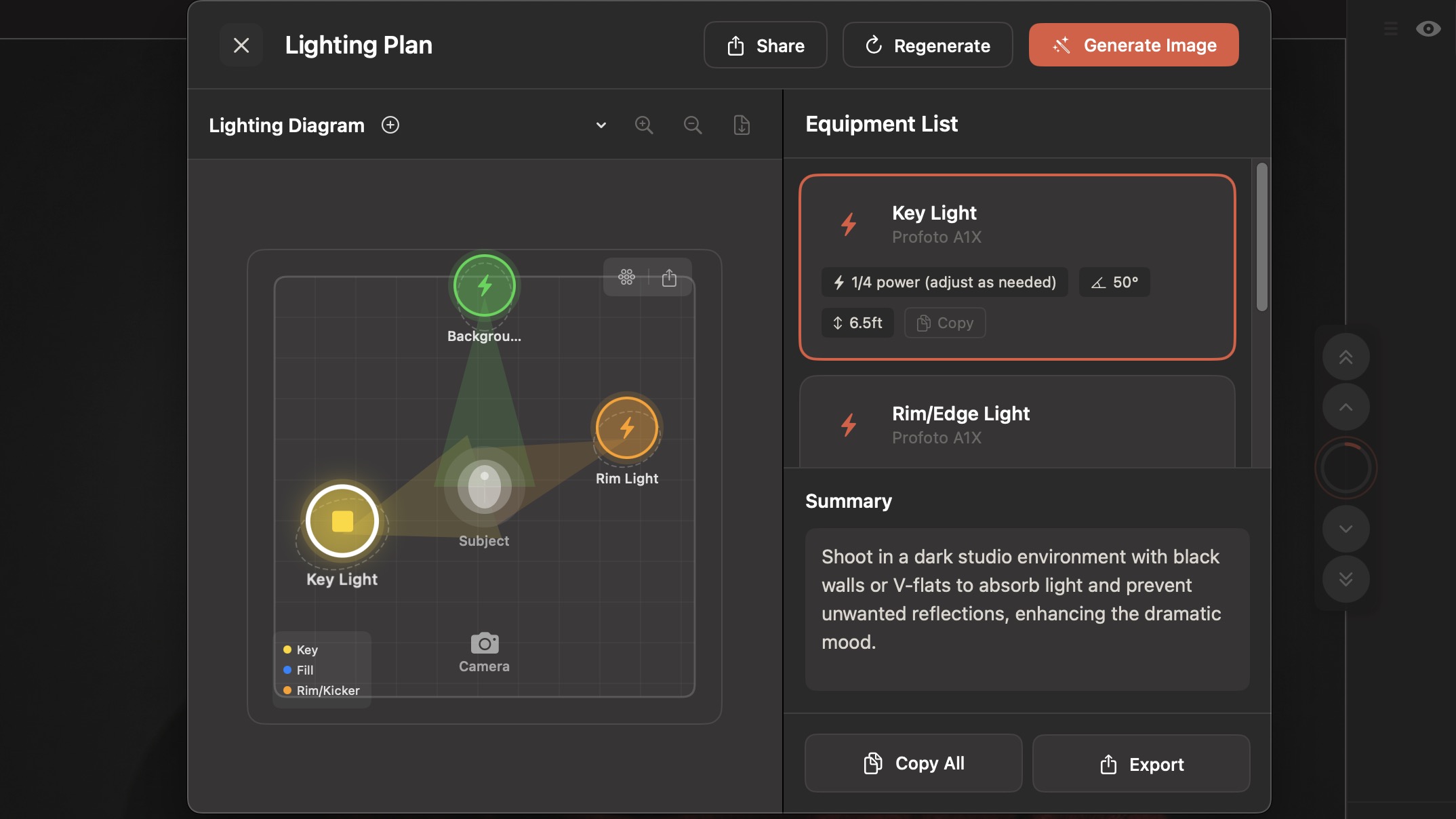Click the Copy All button
Viewport: 1456px width, 819px height.
pos(913,763)
